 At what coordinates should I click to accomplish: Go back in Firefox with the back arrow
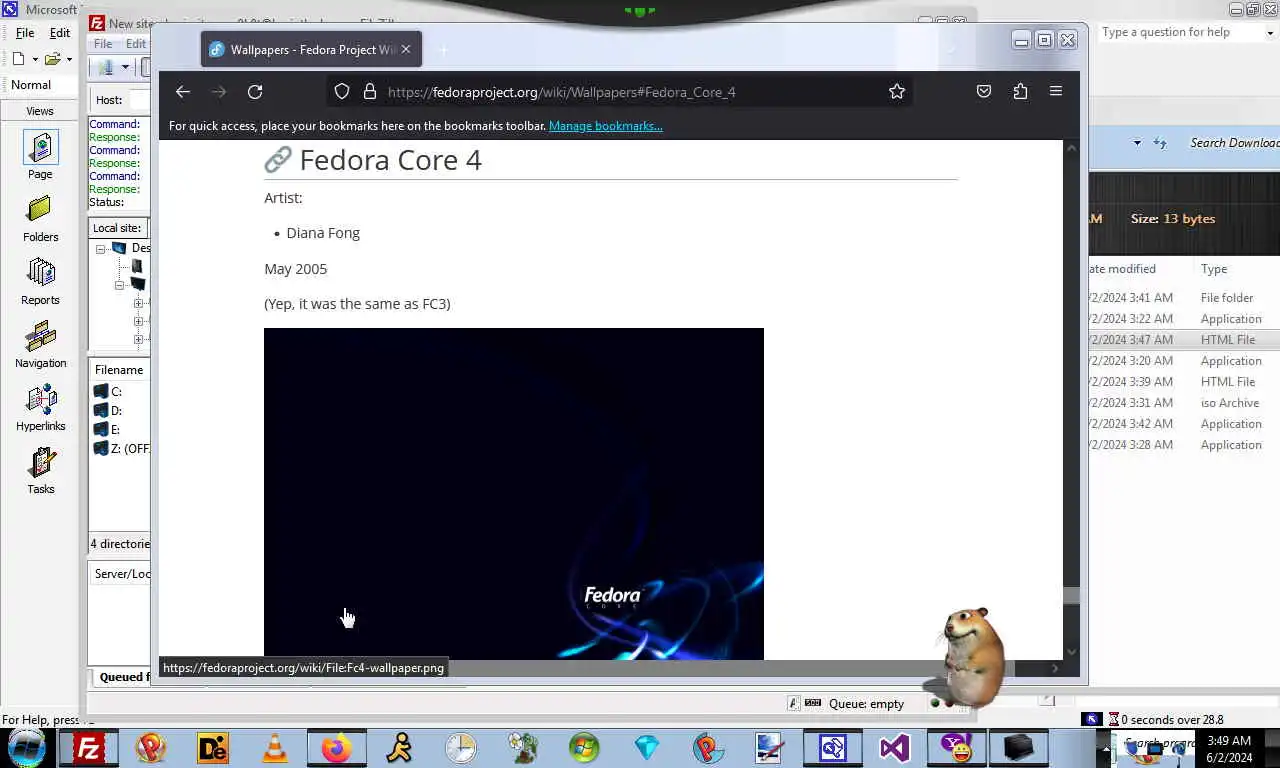click(x=182, y=91)
